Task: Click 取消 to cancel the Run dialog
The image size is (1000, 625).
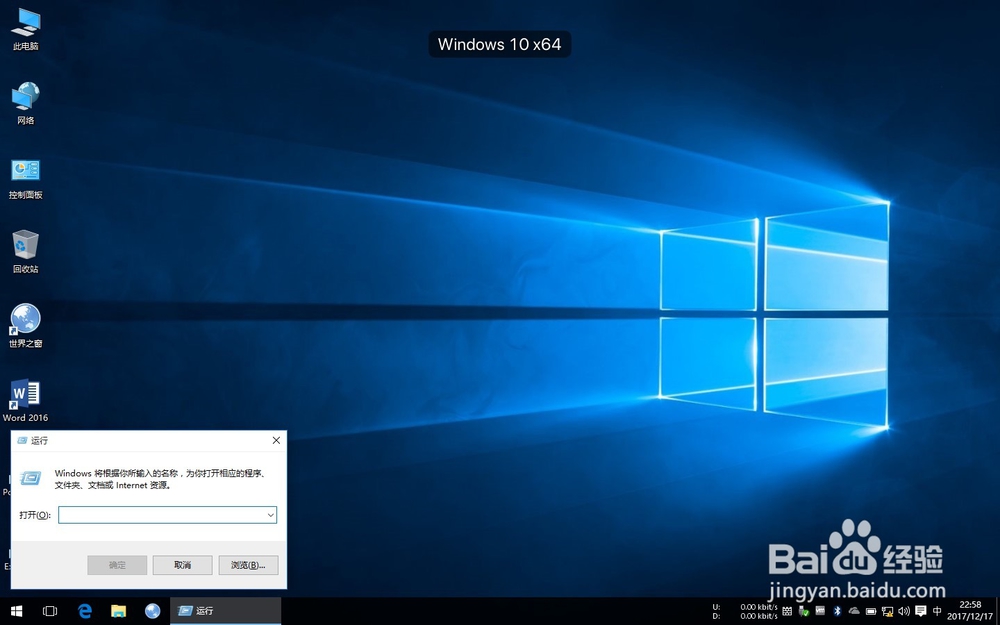Action: 182,565
